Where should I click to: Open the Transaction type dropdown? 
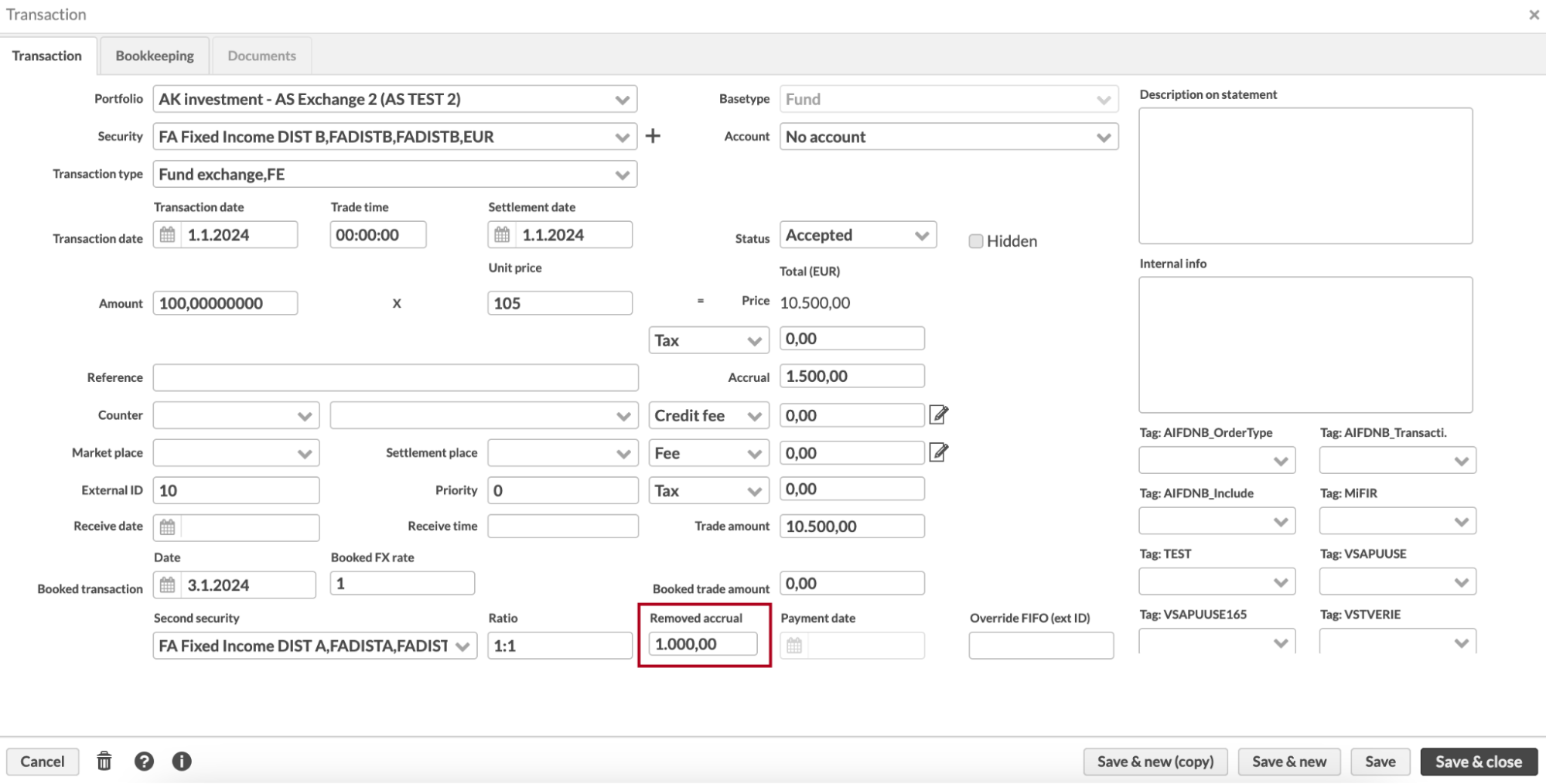click(x=395, y=174)
